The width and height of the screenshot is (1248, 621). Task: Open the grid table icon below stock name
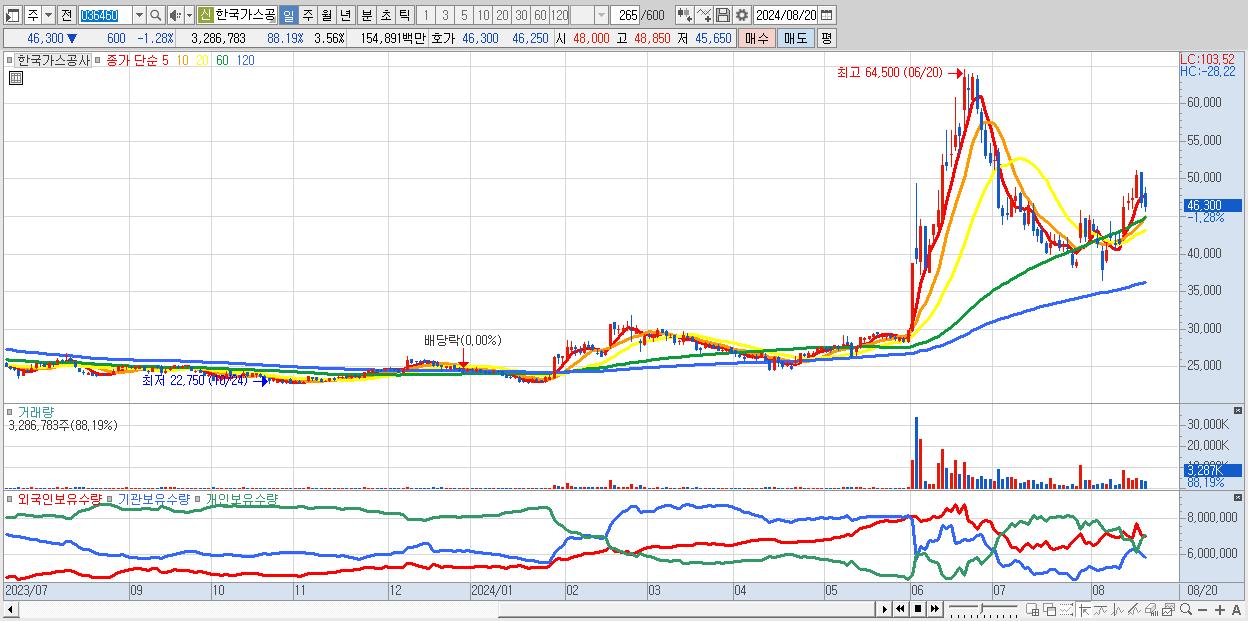[15, 78]
